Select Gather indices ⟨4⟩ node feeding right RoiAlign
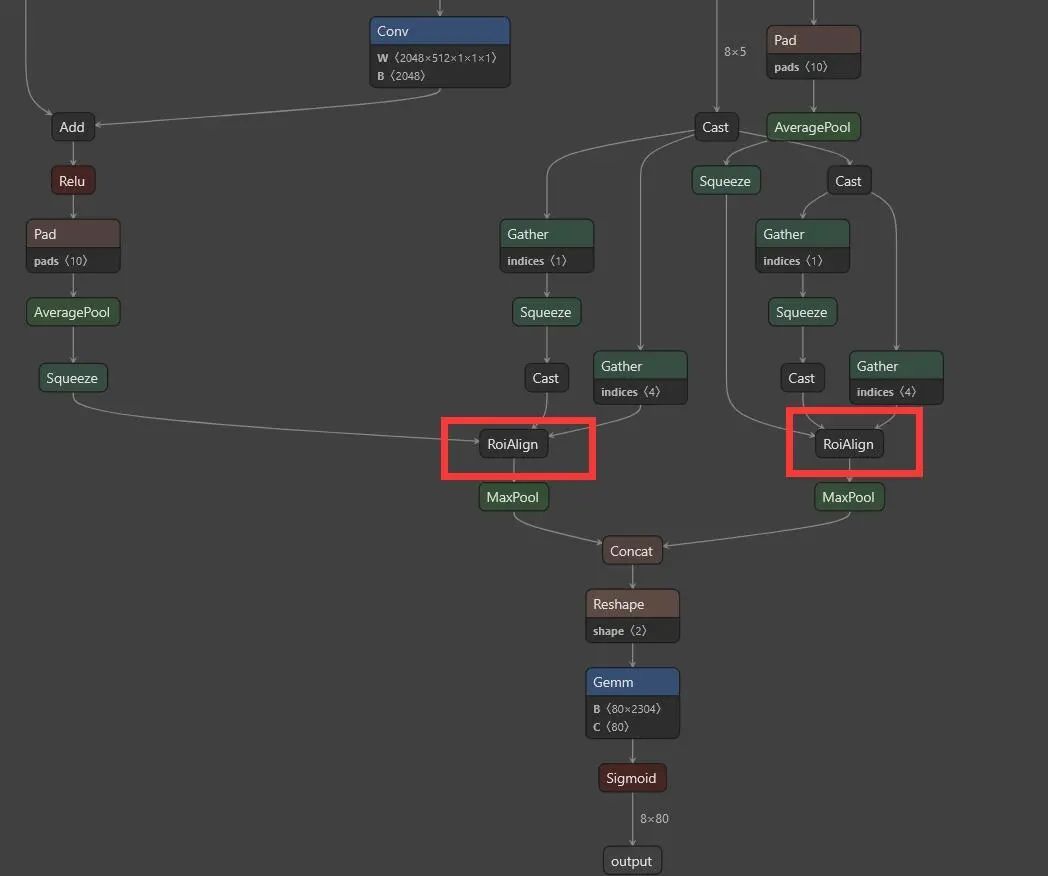Image resolution: width=1048 pixels, height=876 pixels. 896,378
